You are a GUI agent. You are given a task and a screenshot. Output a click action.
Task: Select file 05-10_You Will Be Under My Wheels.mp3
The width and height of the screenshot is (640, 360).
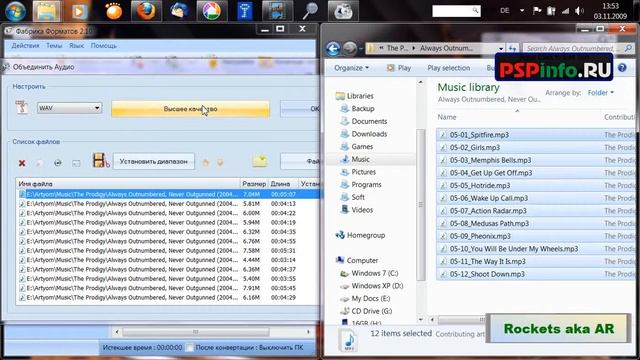click(536, 249)
